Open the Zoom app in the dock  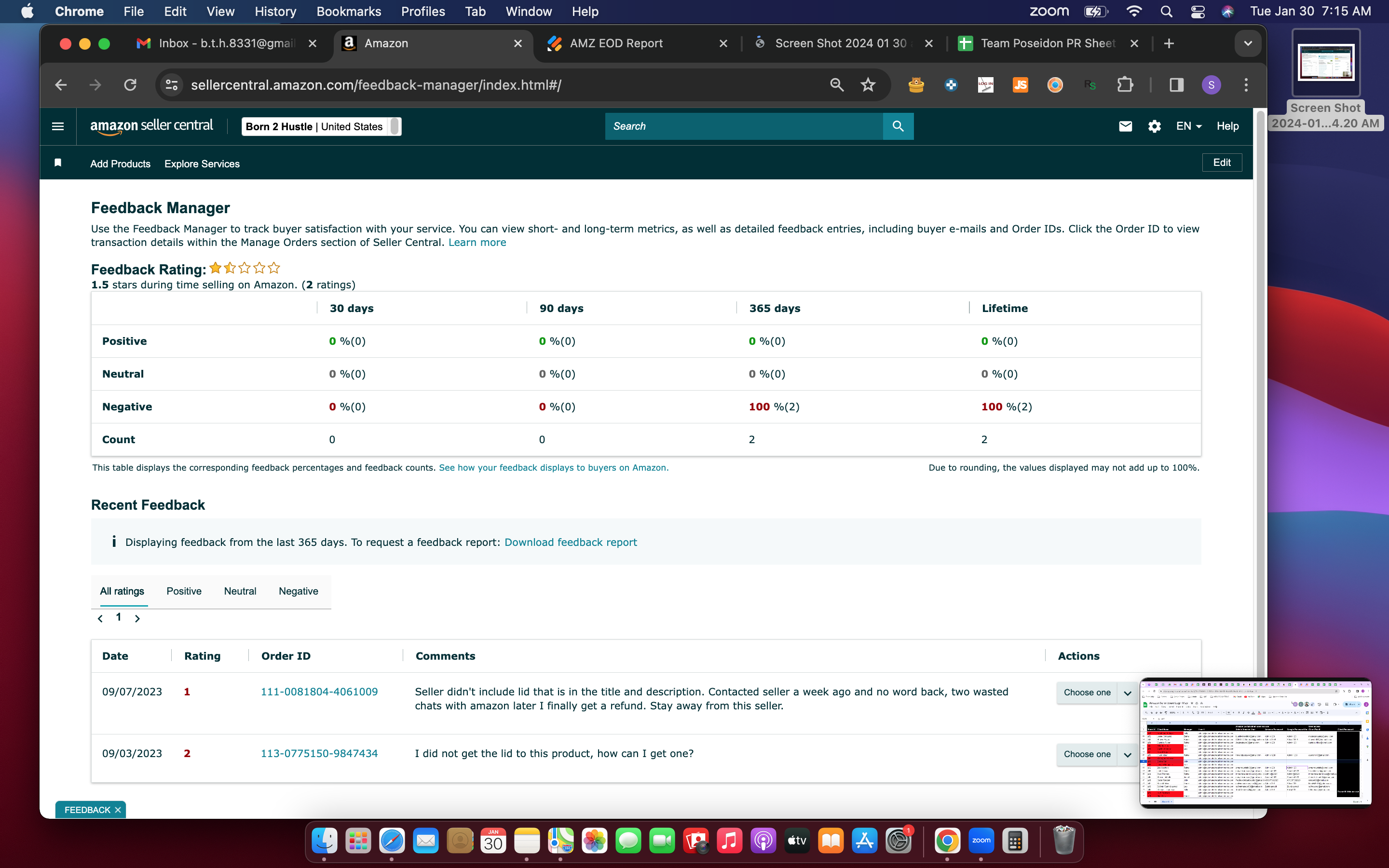pos(981,841)
